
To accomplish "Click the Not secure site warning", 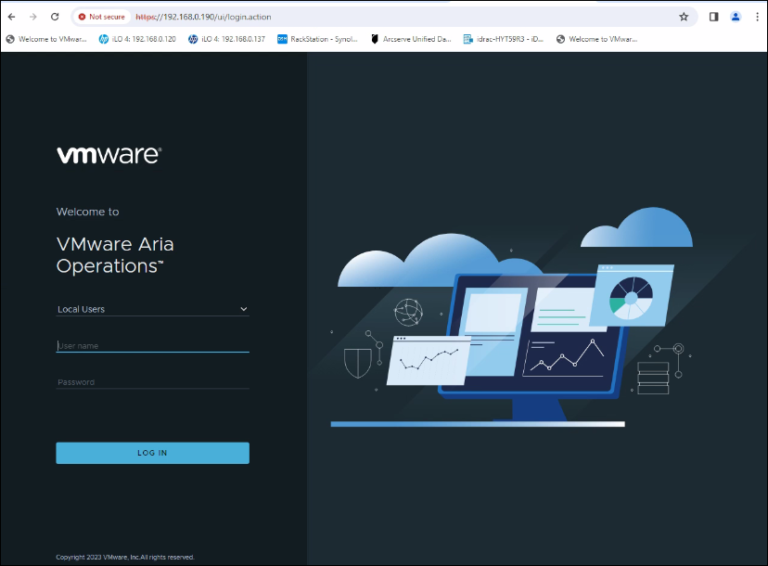I will [101, 17].
